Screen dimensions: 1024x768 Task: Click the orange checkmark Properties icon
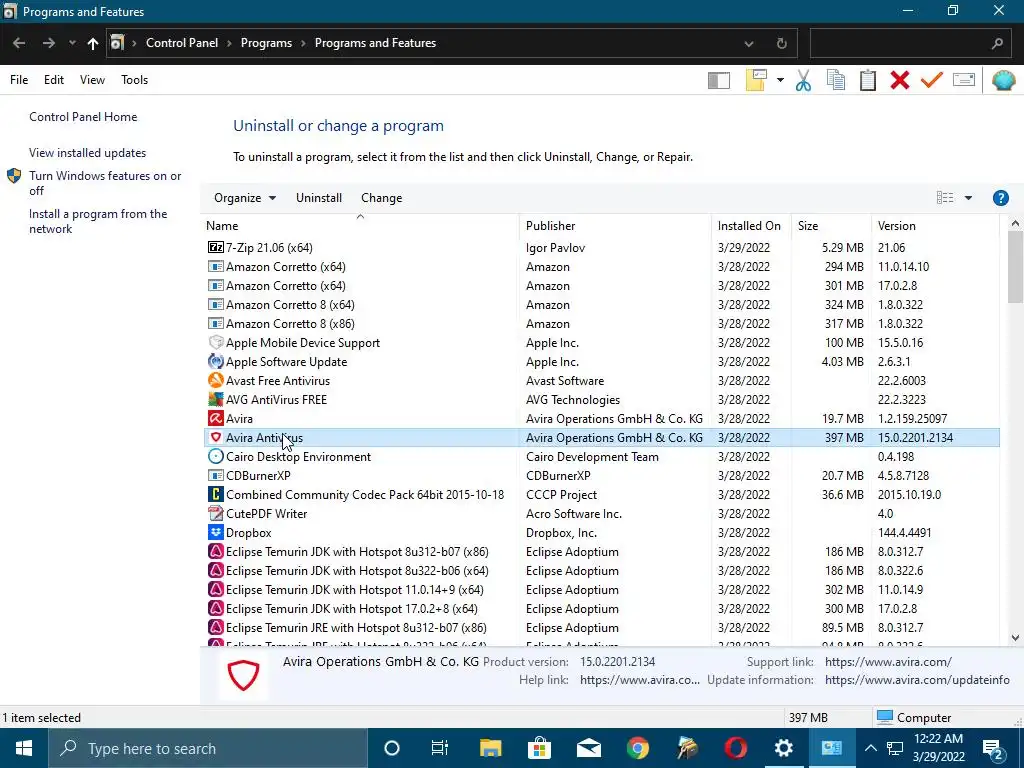[932, 80]
